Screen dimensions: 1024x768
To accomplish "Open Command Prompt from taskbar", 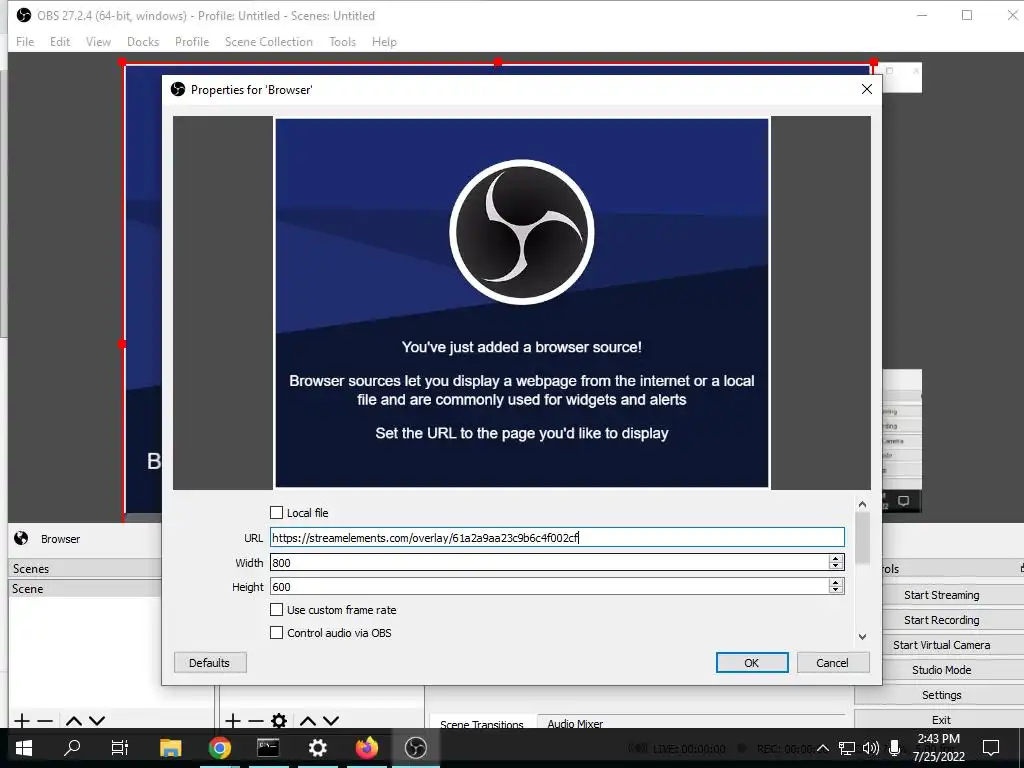I will tap(268, 748).
